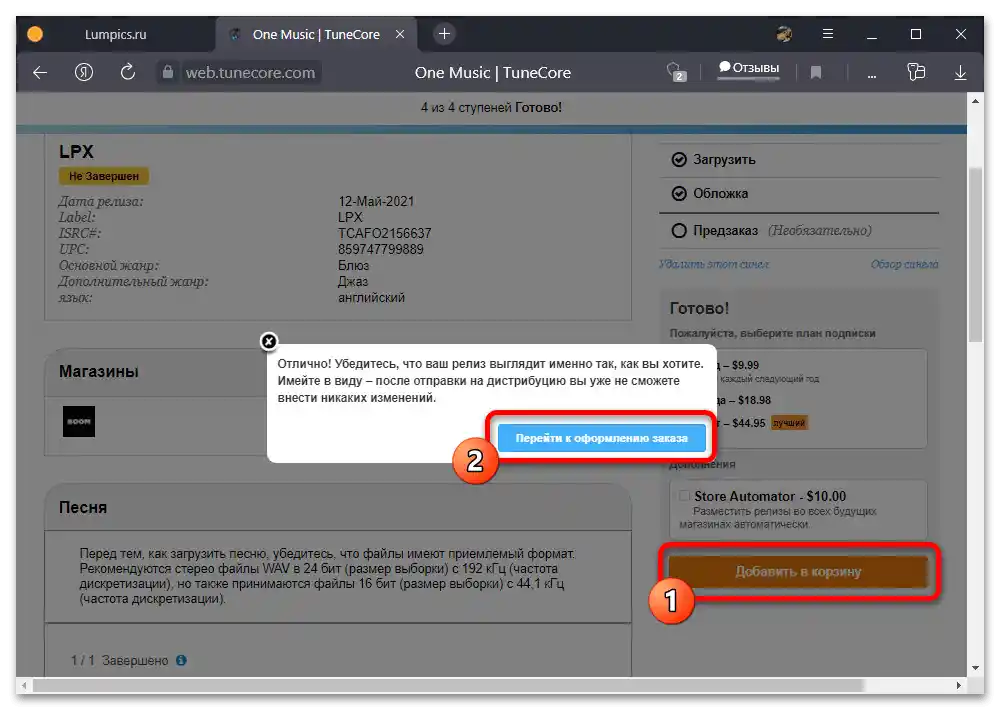Click the vertical scrollbar thumb
The width and height of the screenshot is (1000, 710).
975,255
